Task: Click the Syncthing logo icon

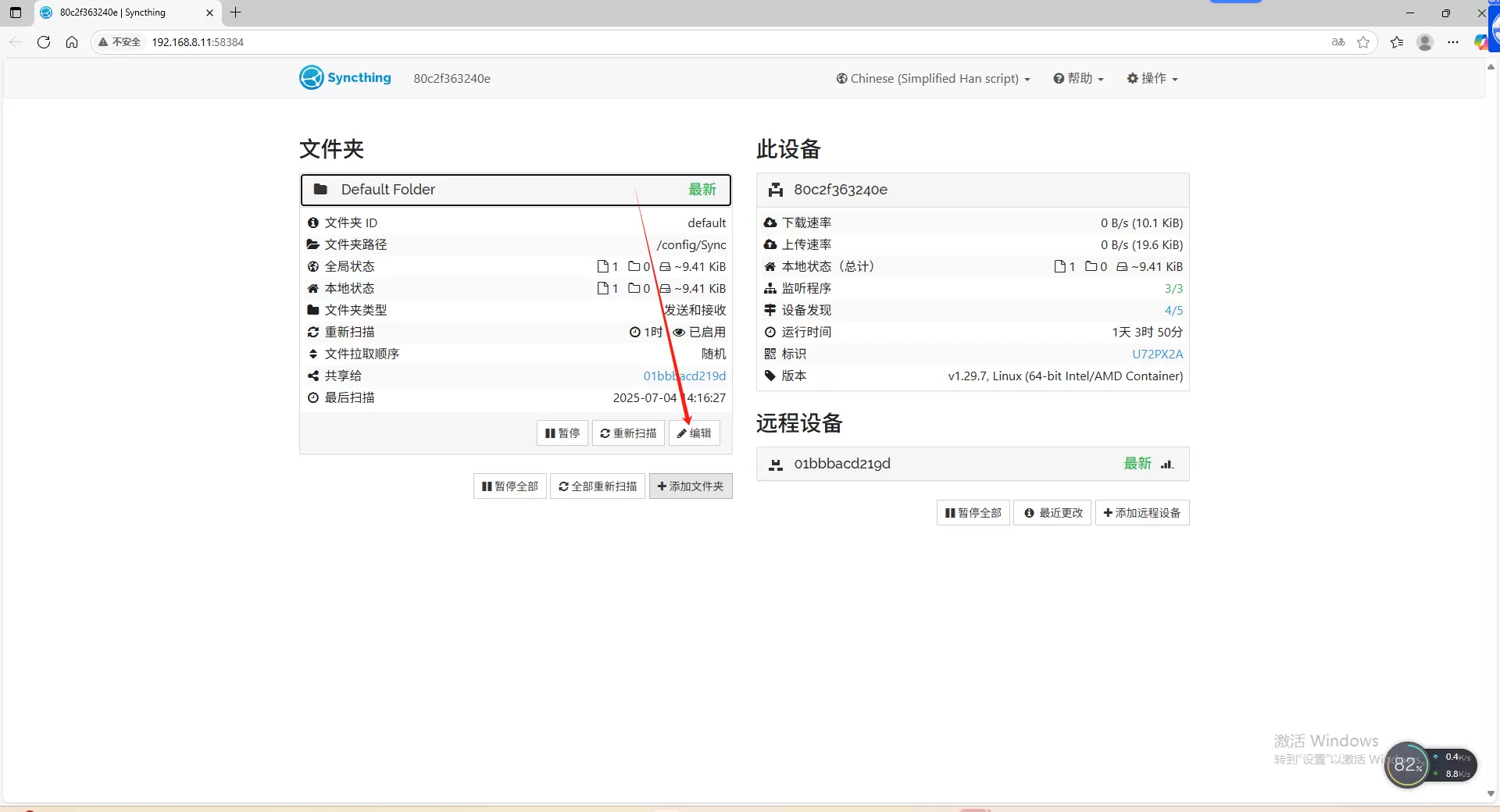Action: pyautogui.click(x=311, y=77)
